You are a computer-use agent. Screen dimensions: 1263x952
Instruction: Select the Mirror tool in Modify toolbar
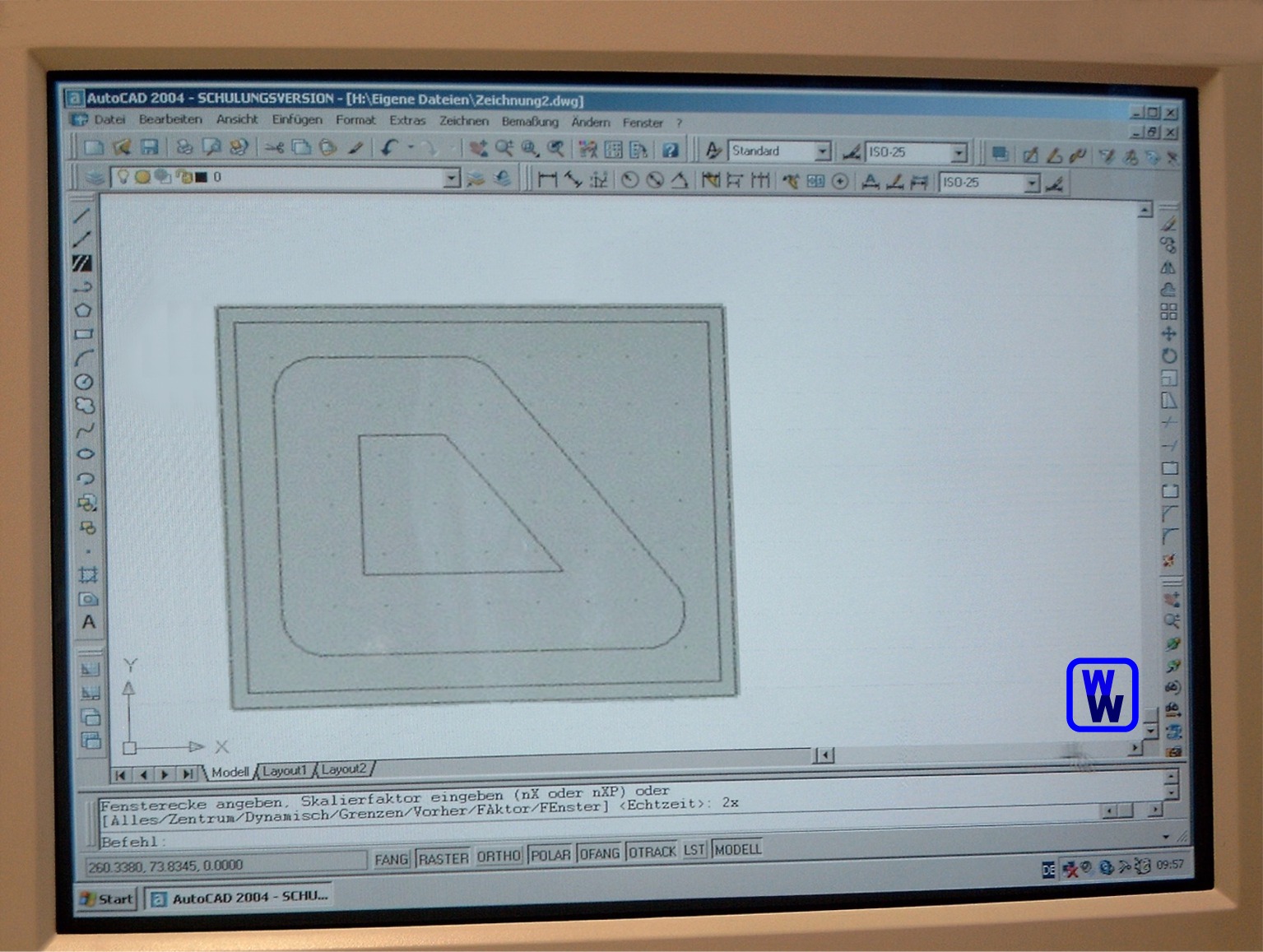click(1168, 267)
